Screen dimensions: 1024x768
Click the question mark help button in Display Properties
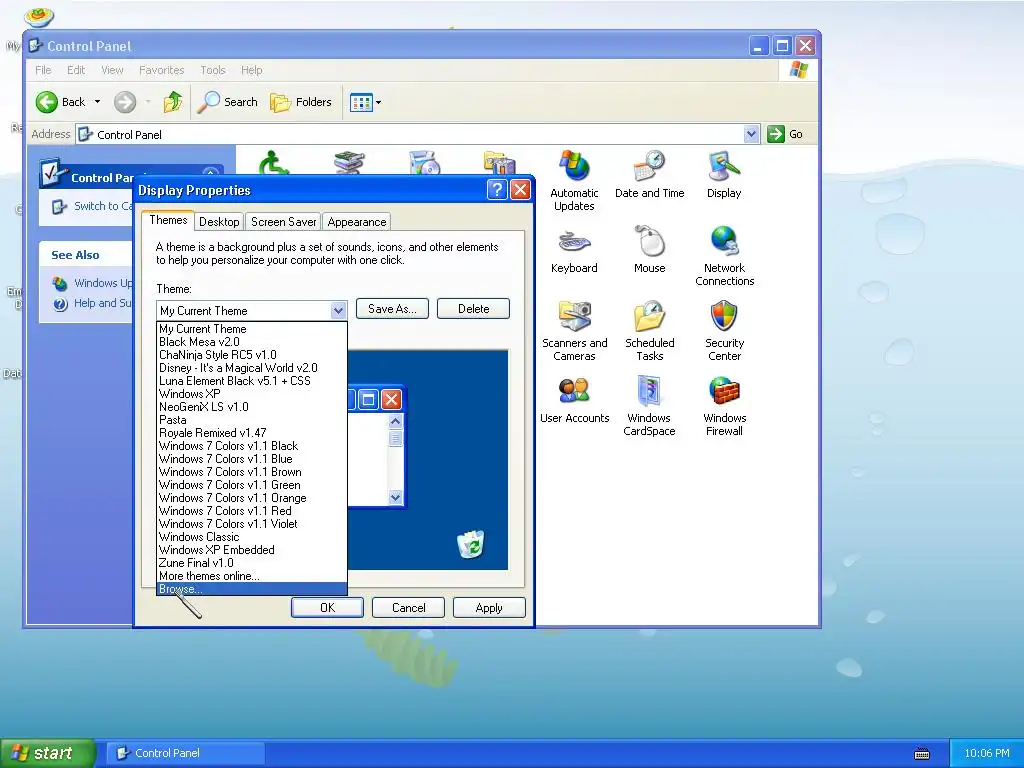[x=497, y=190]
